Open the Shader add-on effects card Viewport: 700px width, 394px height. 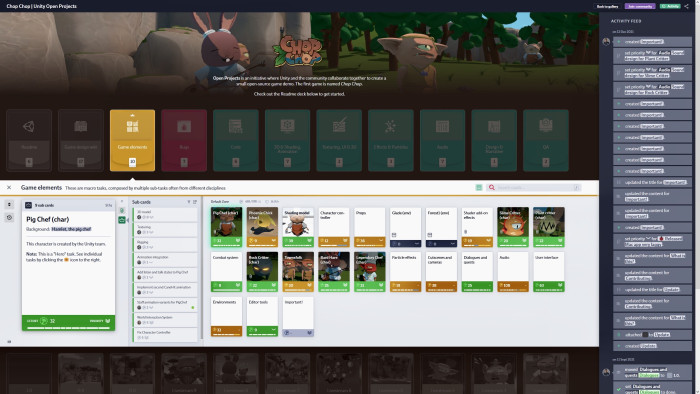[x=477, y=227]
